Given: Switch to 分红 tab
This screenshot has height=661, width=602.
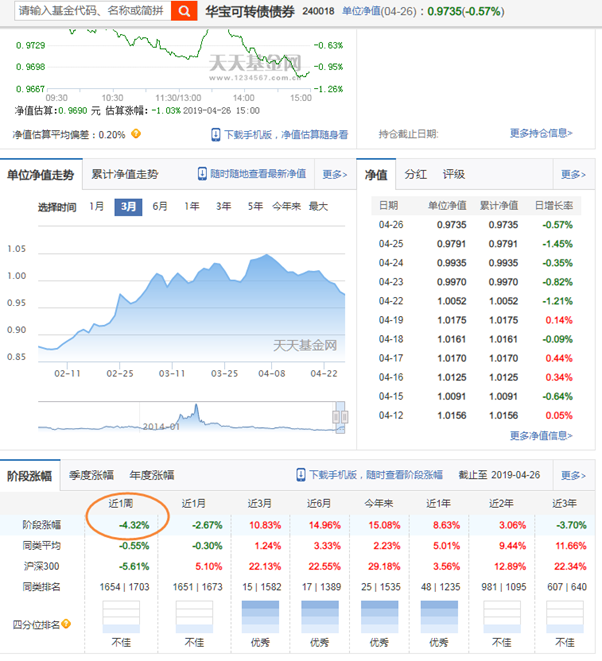Looking at the screenshot, I should [416, 174].
